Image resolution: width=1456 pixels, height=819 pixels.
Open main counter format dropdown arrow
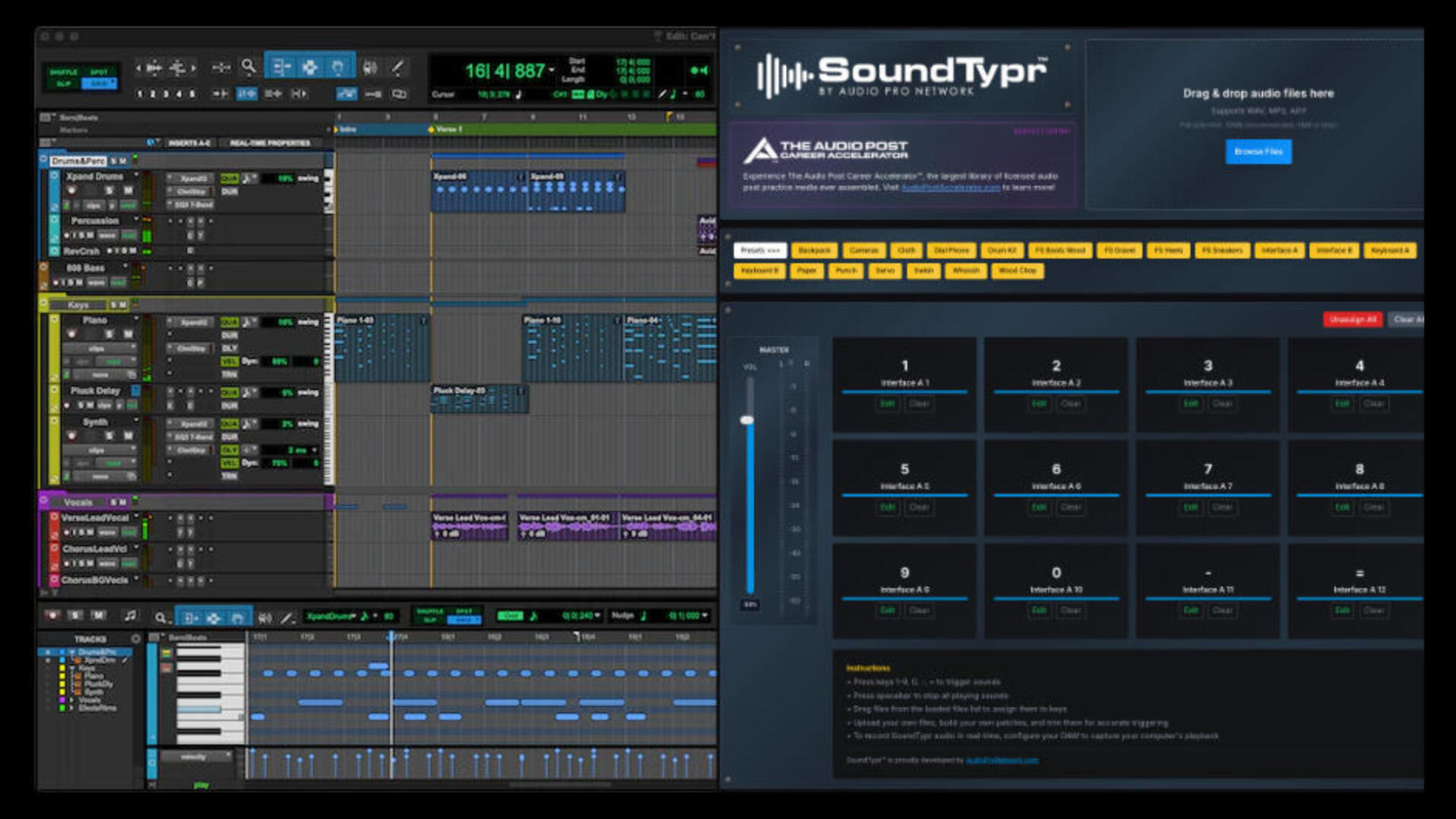coord(552,71)
